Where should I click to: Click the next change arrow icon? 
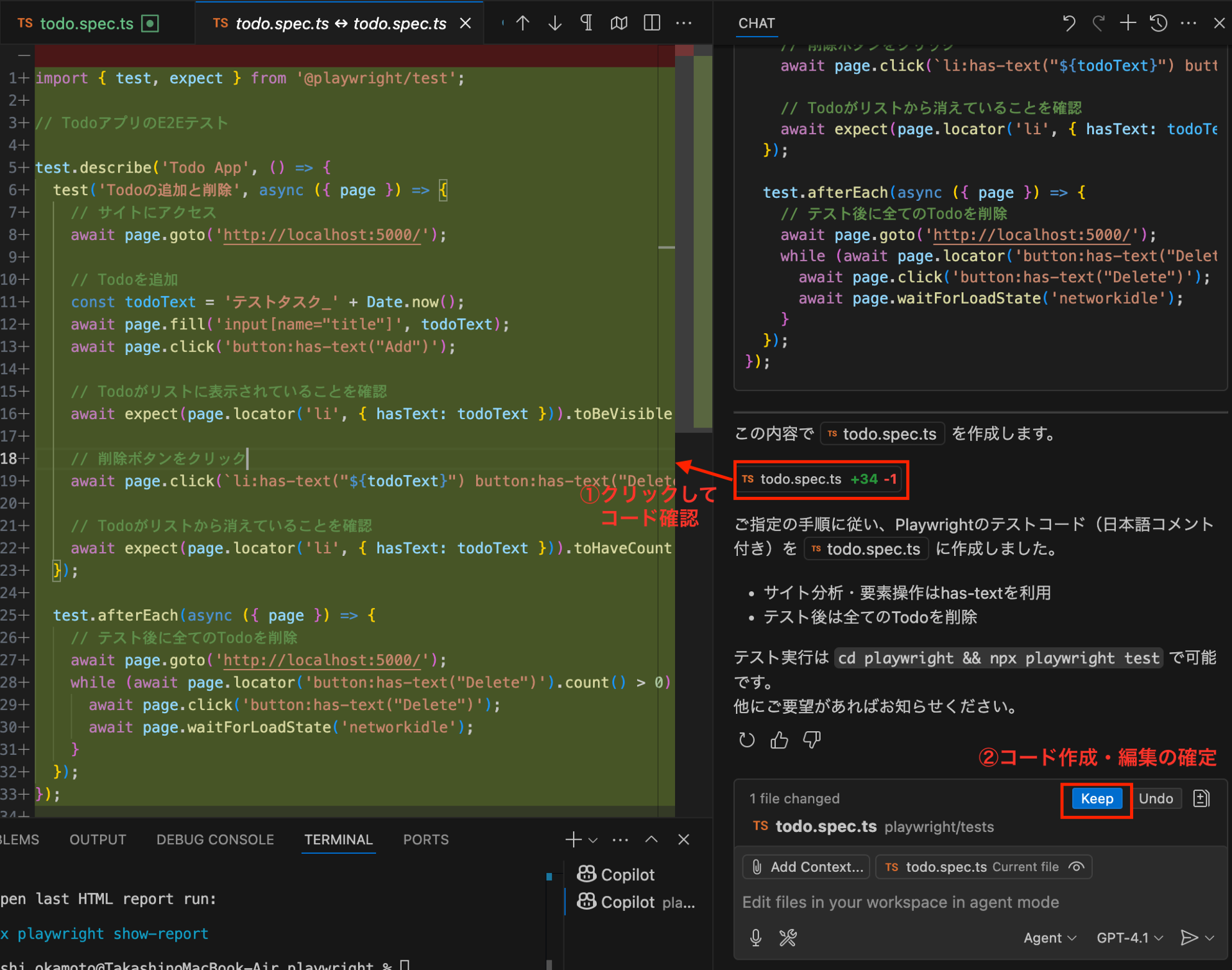click(554, 22)
